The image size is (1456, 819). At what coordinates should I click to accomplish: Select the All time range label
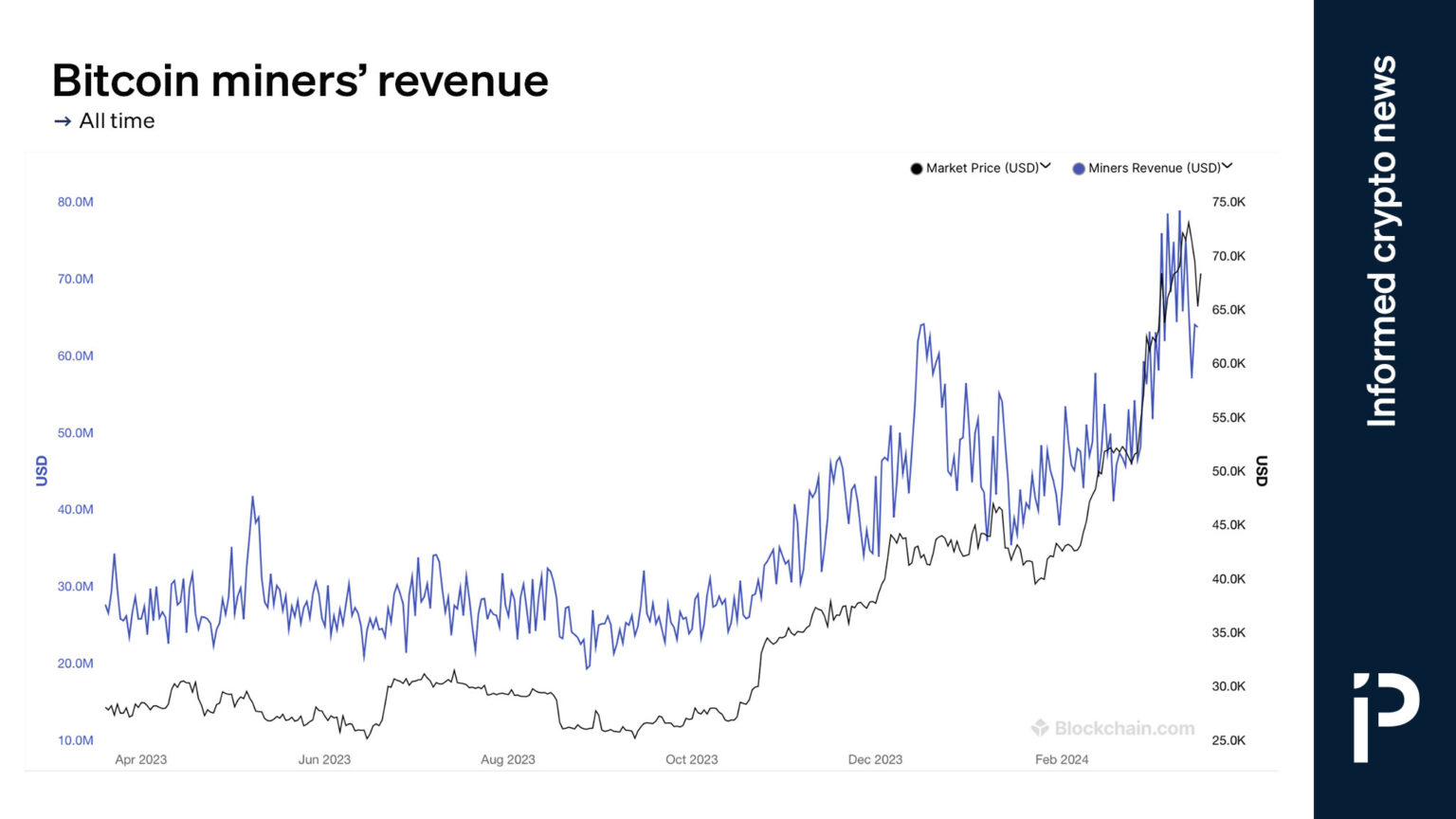pyautogui.click(x=117, y=121)
